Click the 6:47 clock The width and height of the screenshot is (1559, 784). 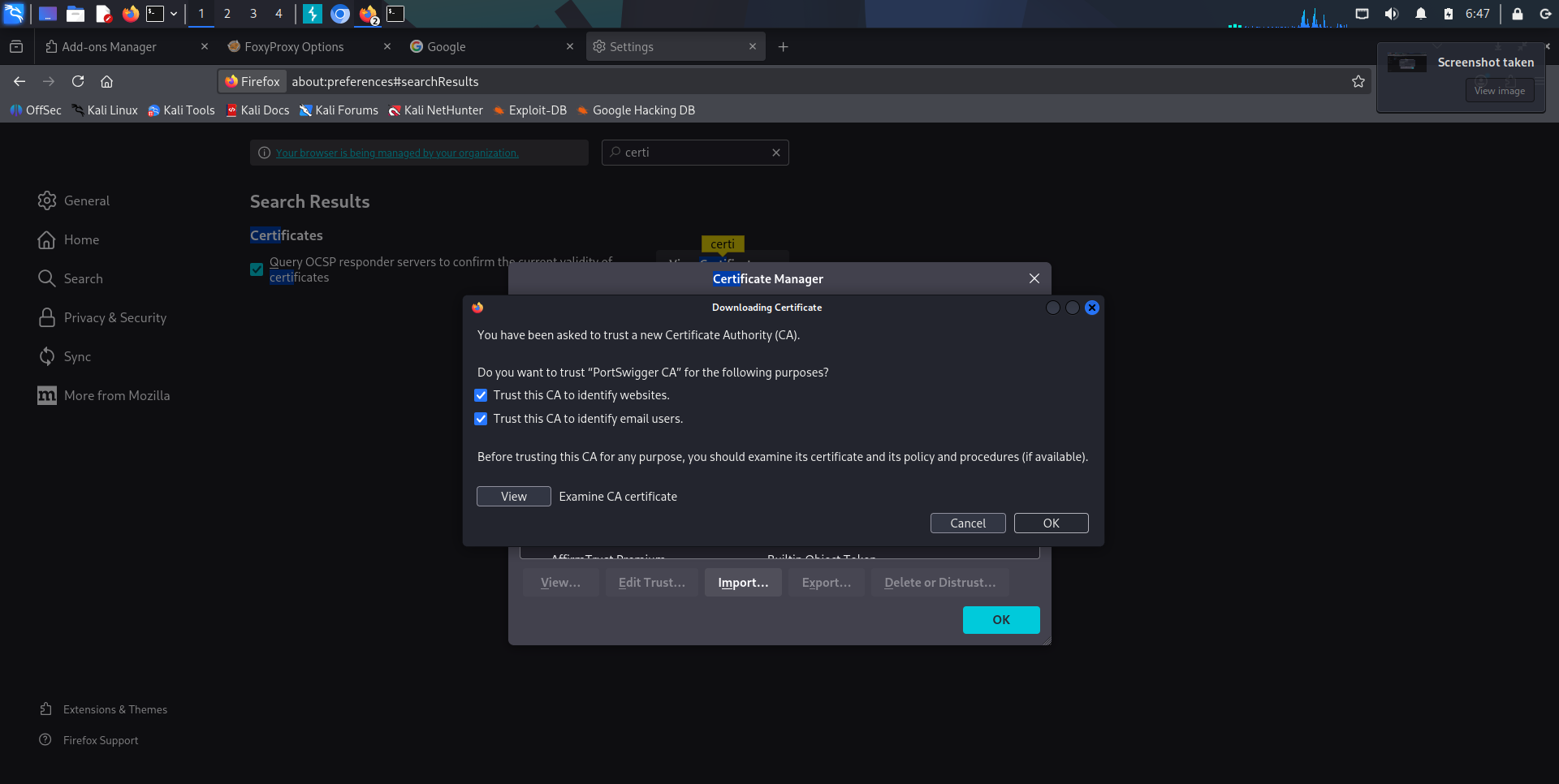(1478, 14)
